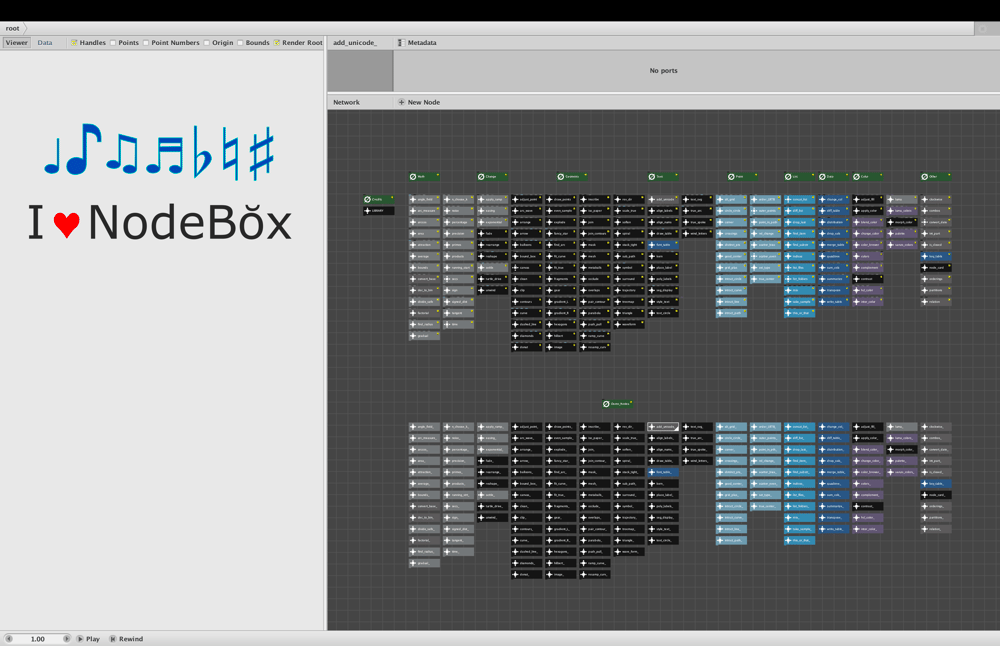Click the add_unicode_ node name label
Screen dimensions: 1000x646
pyautogui.click(x=355, y=43)
